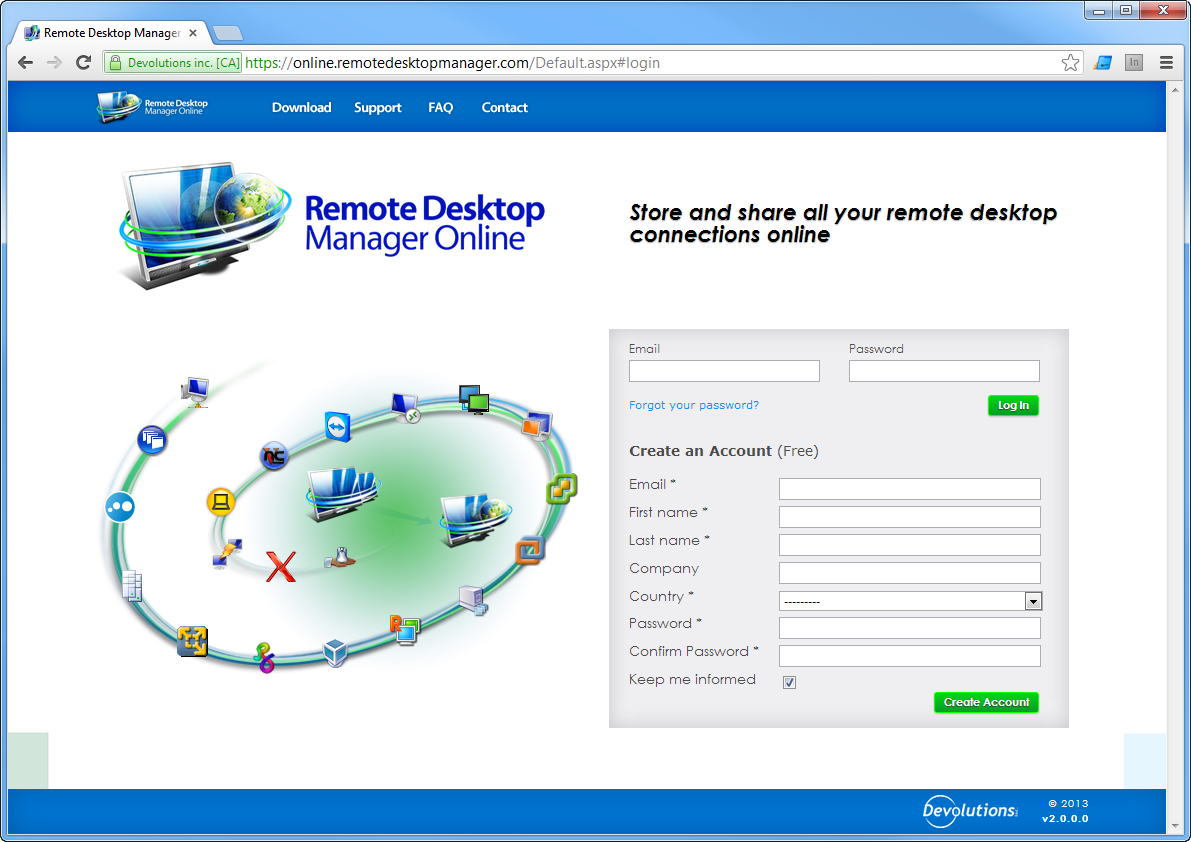Click the green Create Account button
The image size is (1191, 842).
pos(986,702)
